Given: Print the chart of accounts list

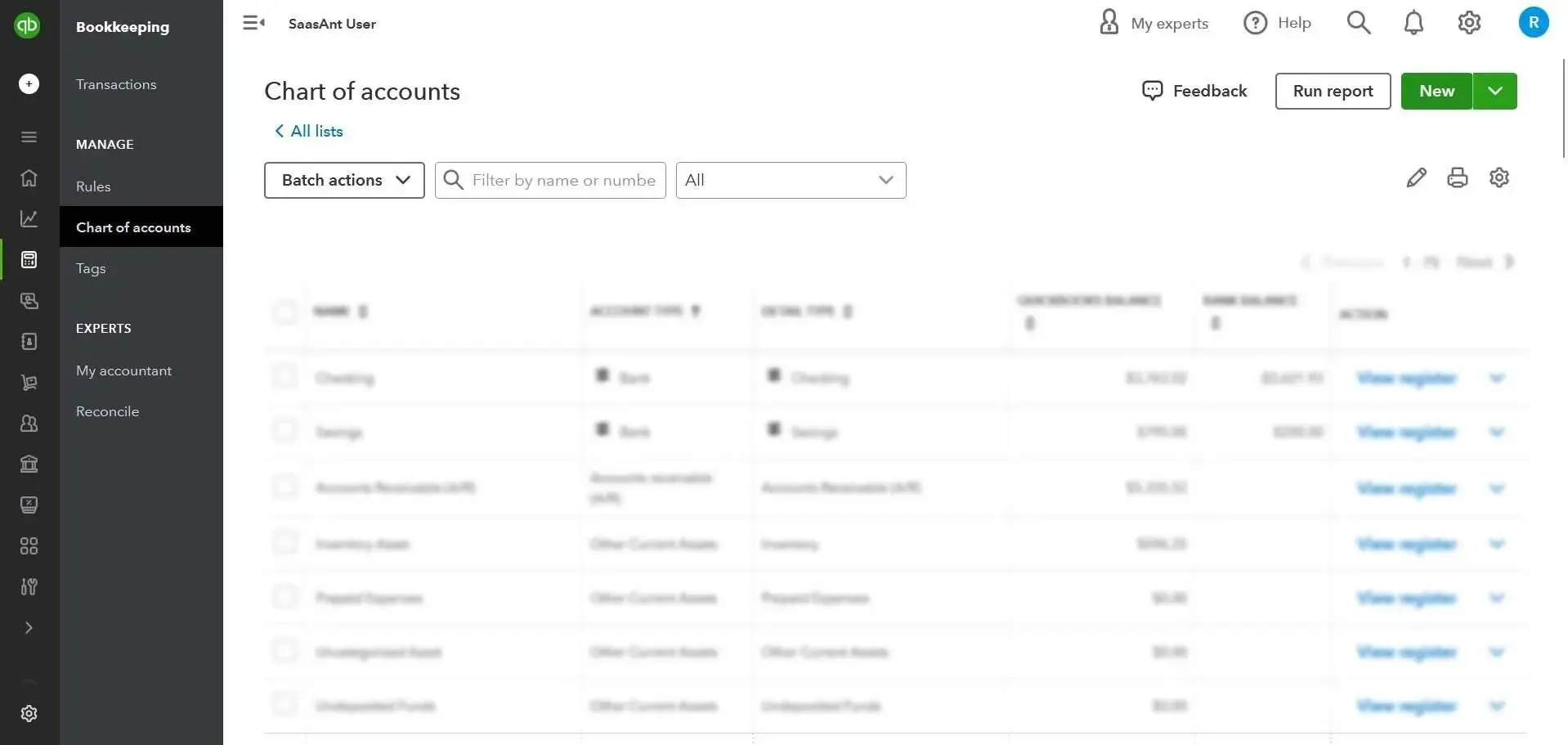Looking at the screenshot, I should (1457, 177).
